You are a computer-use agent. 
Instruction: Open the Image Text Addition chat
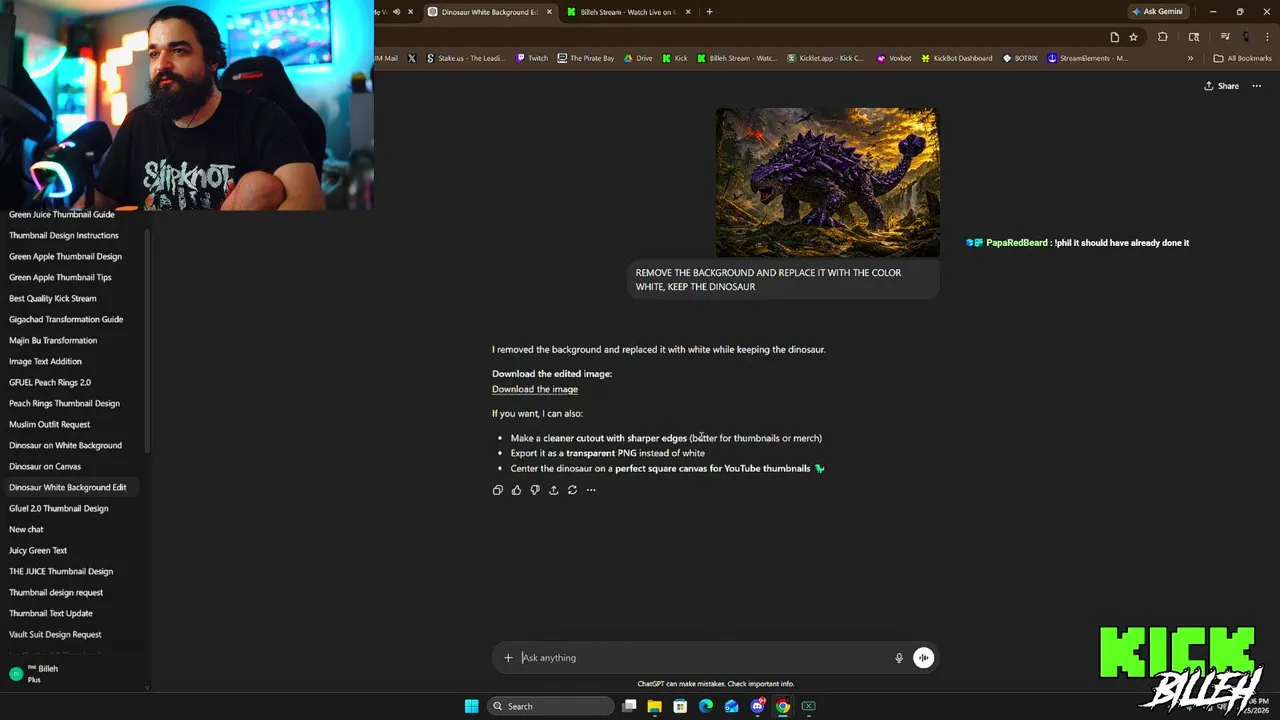tap(45, 362)
